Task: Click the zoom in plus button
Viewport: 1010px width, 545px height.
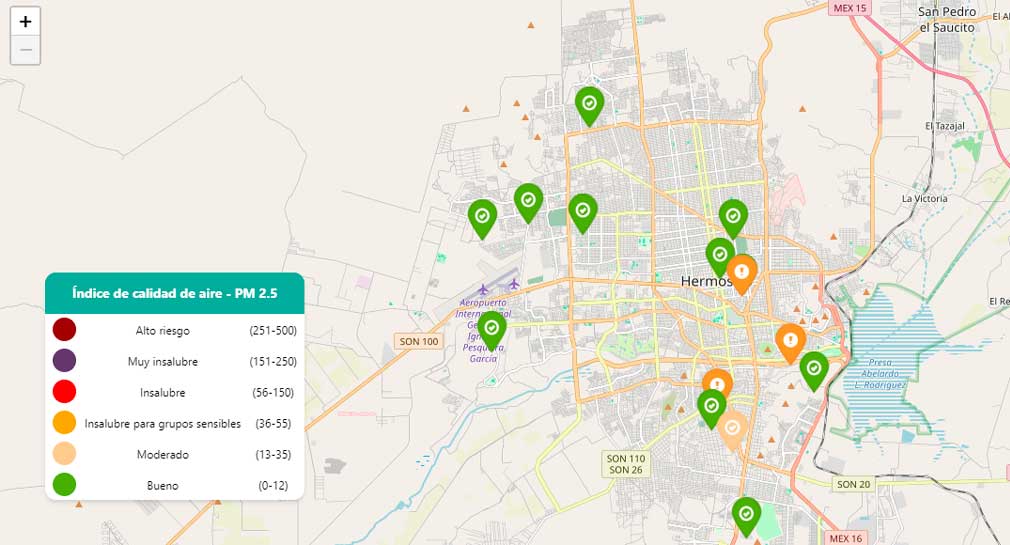Action: click(x=26, y=22)
